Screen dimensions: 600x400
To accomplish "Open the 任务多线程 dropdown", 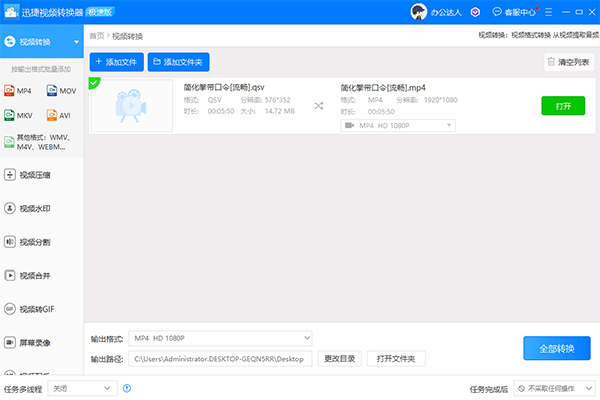I will tap(82, 389).
